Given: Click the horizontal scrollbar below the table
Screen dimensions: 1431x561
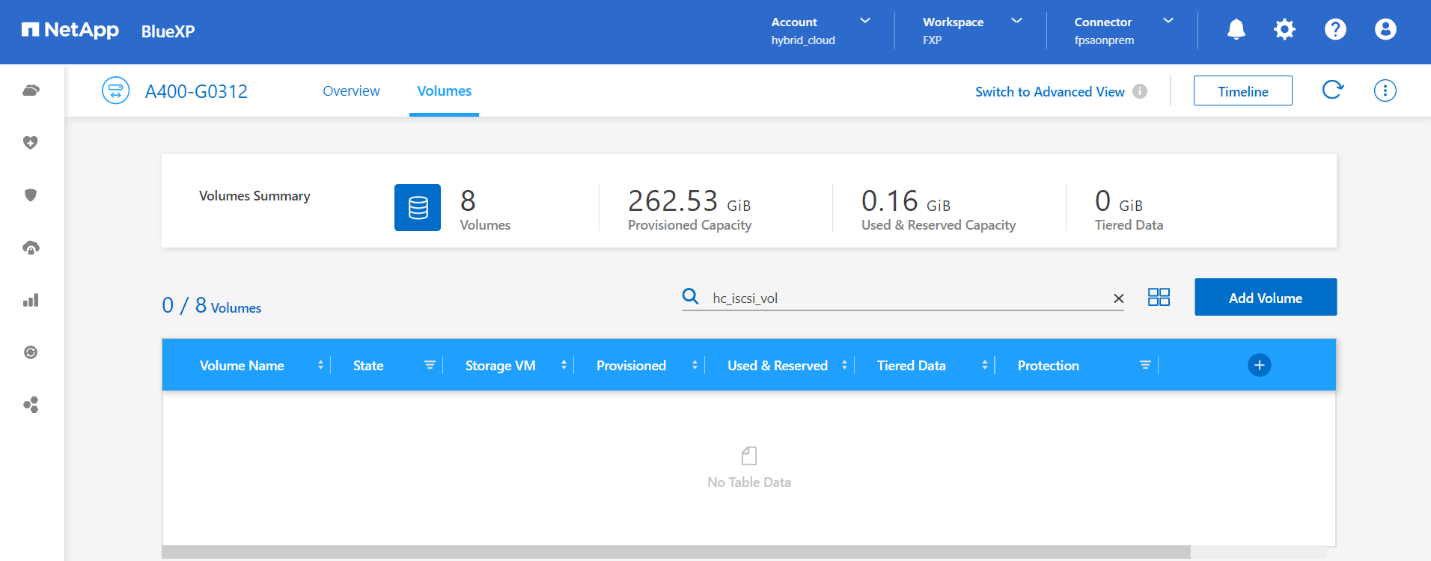Looking at the screenshot, I should tap(676, 552).
